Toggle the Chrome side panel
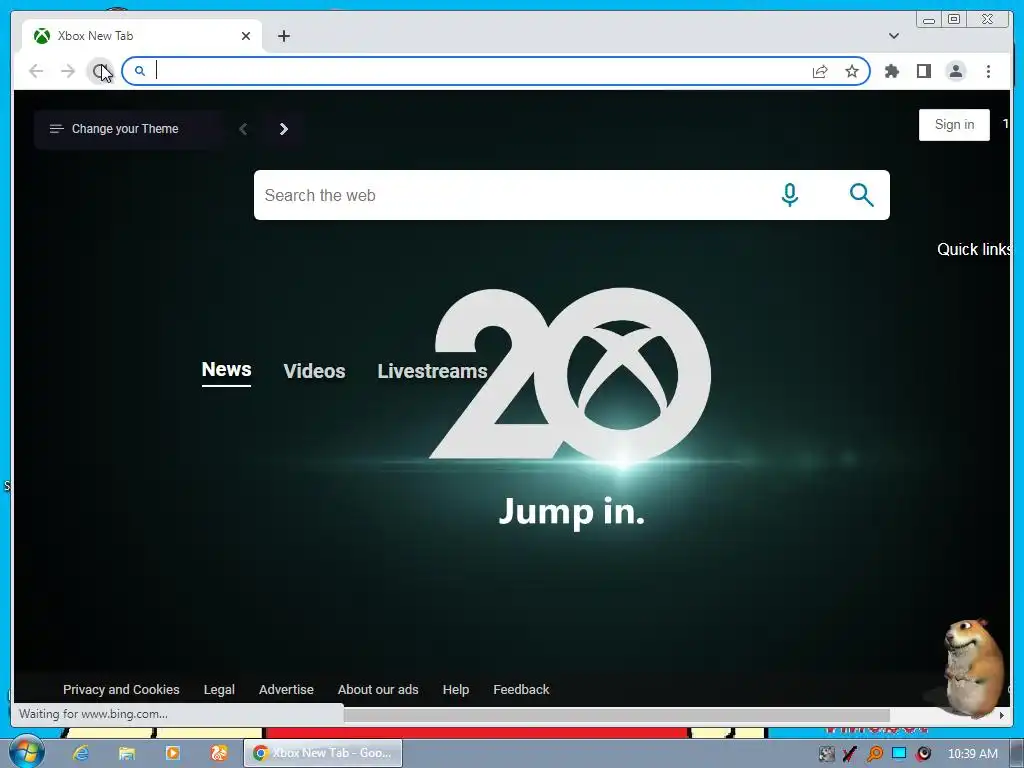The height and width of the screenshot is (768, 1024). [x=923, y=71]
